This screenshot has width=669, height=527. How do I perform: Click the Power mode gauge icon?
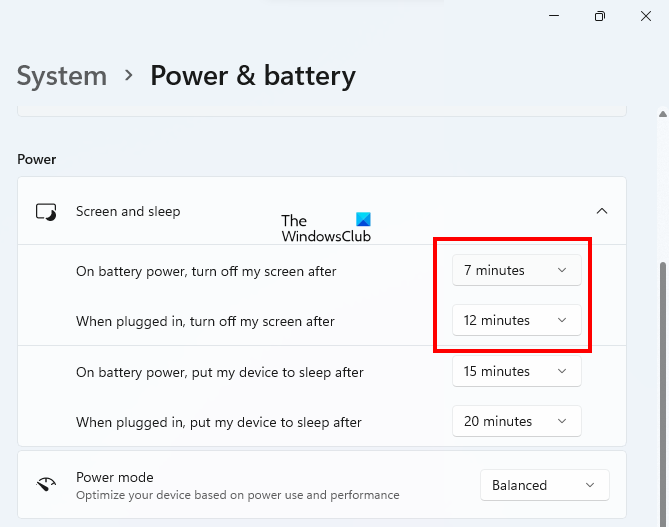[46, 485]
